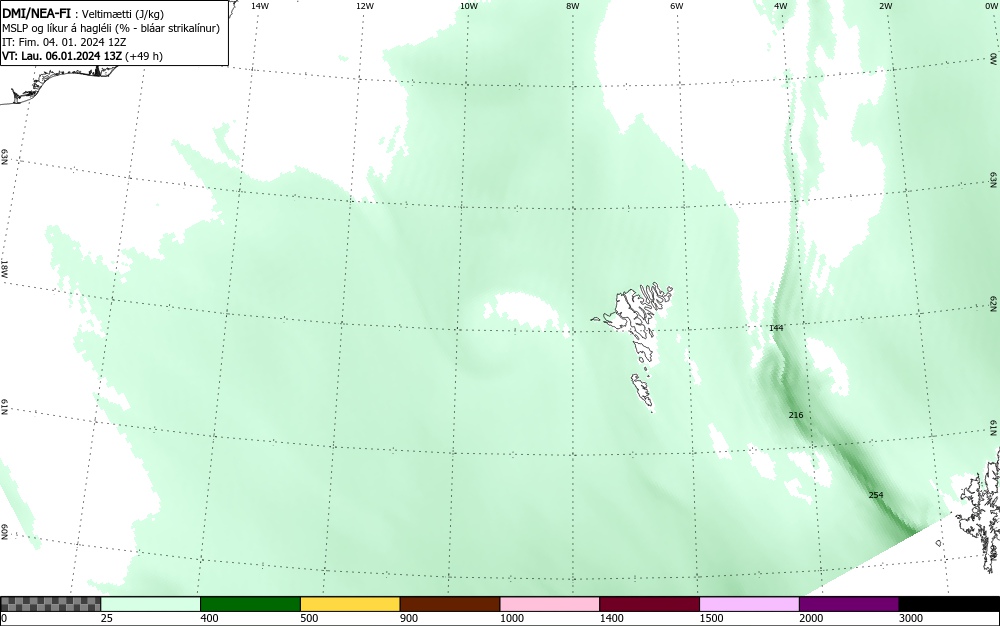This screenshot has height=626, width=1000.
Task: Select the purple 2000 legend swatch
Action: point(849,604)
